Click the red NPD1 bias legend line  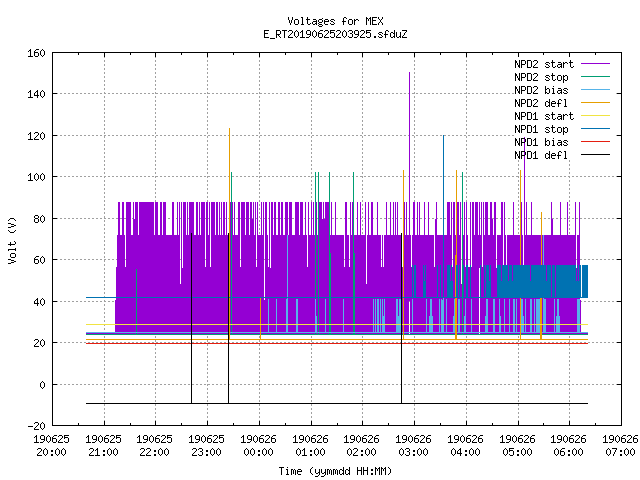point(596,142)
